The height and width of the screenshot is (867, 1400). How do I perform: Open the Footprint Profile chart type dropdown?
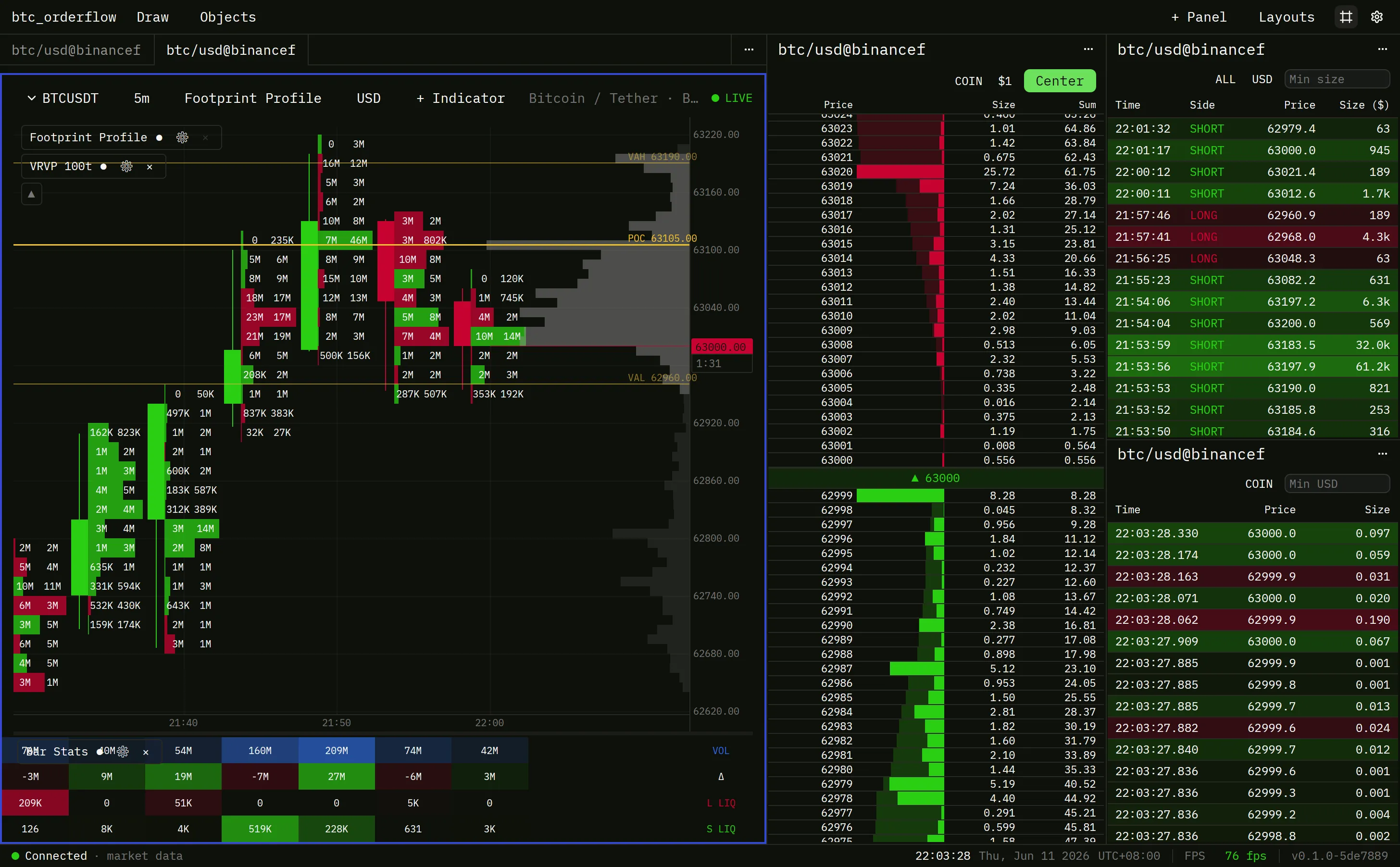pos(253,98)
